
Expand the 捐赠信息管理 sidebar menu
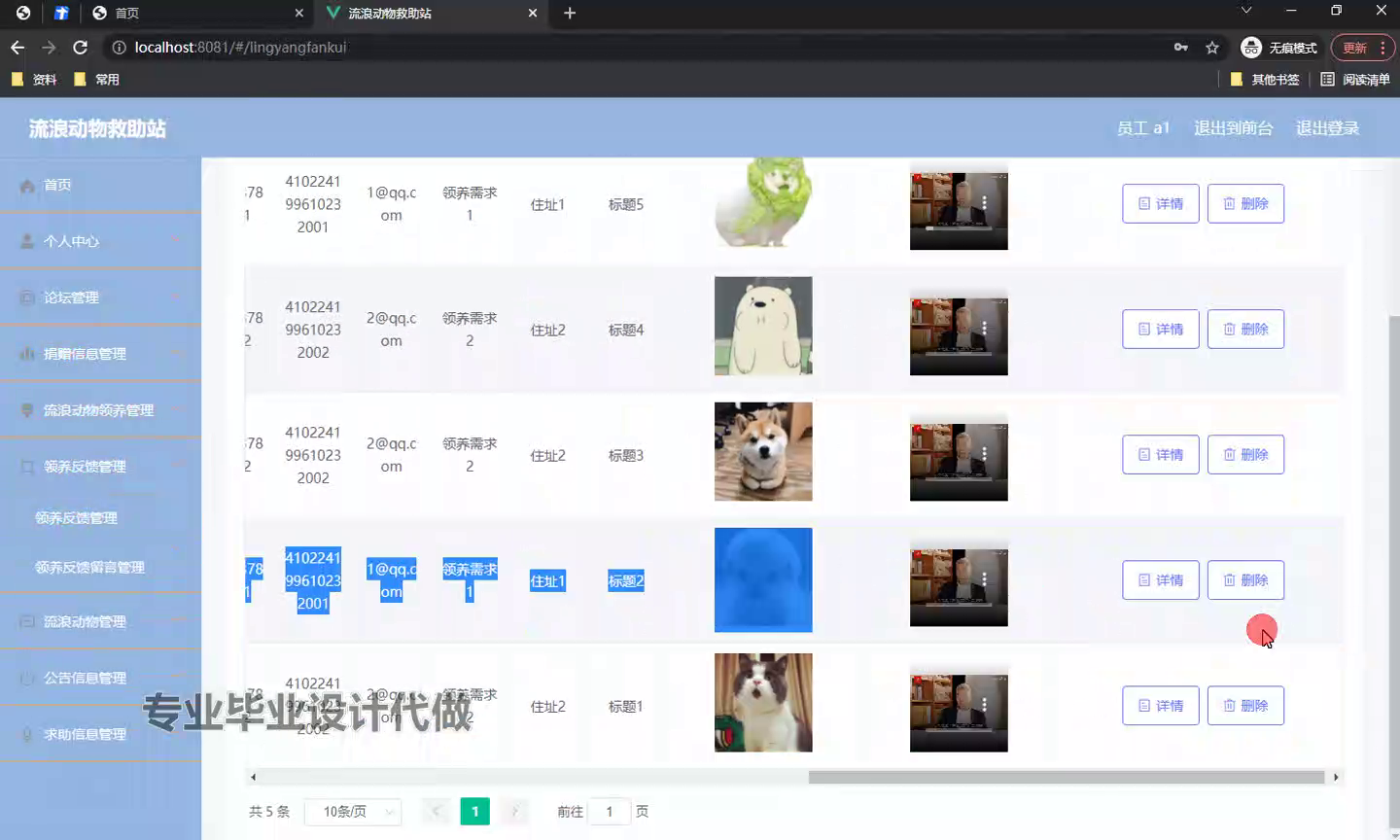tap(101, 354)
